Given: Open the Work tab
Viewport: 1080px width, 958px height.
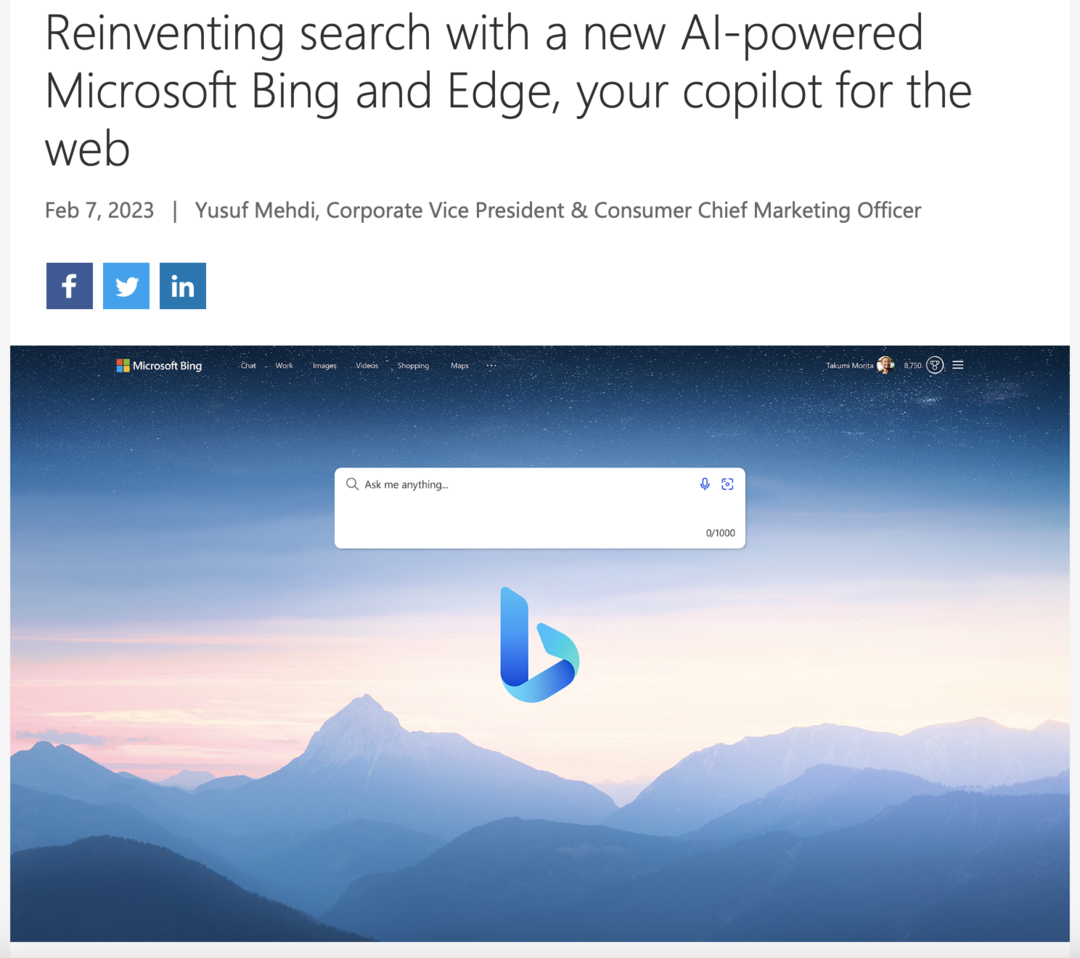Looking at the screenshot, I should click(284, 366).
